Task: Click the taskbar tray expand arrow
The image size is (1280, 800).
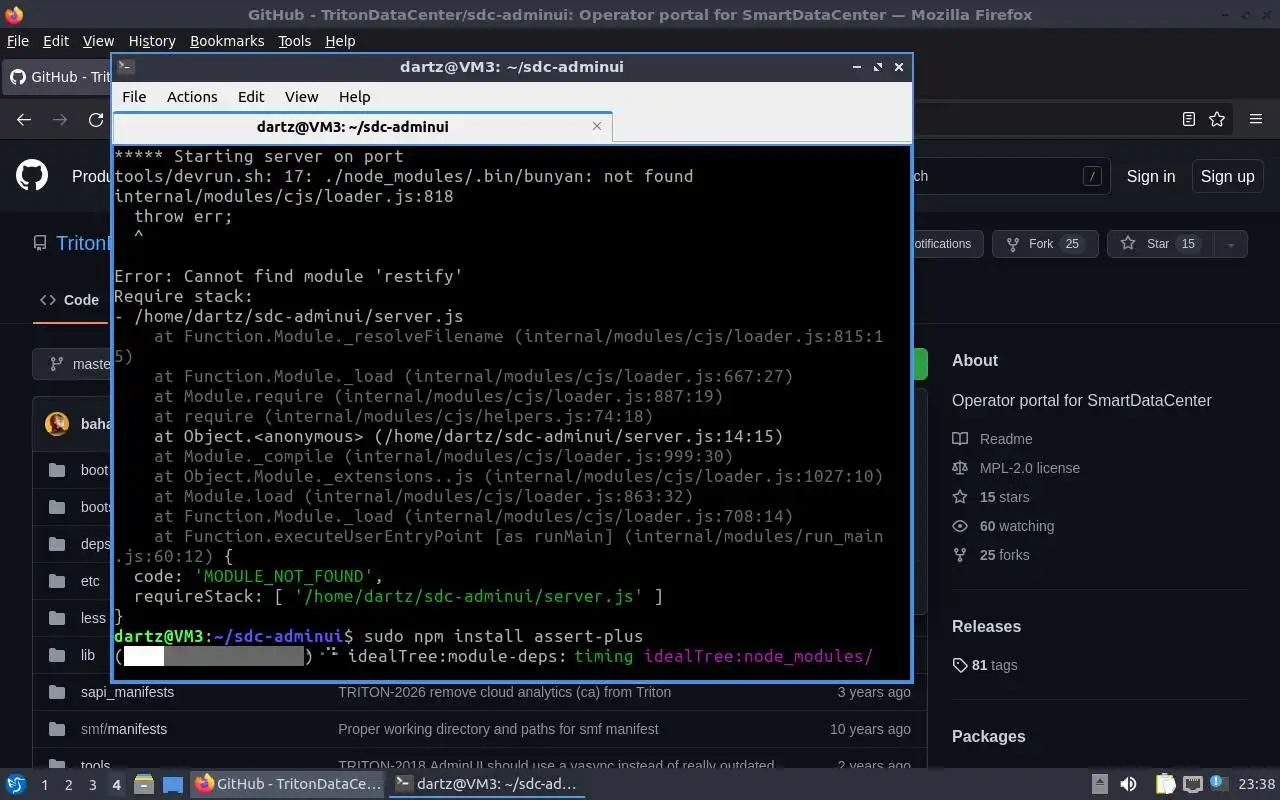Action: pos(1099,784)
